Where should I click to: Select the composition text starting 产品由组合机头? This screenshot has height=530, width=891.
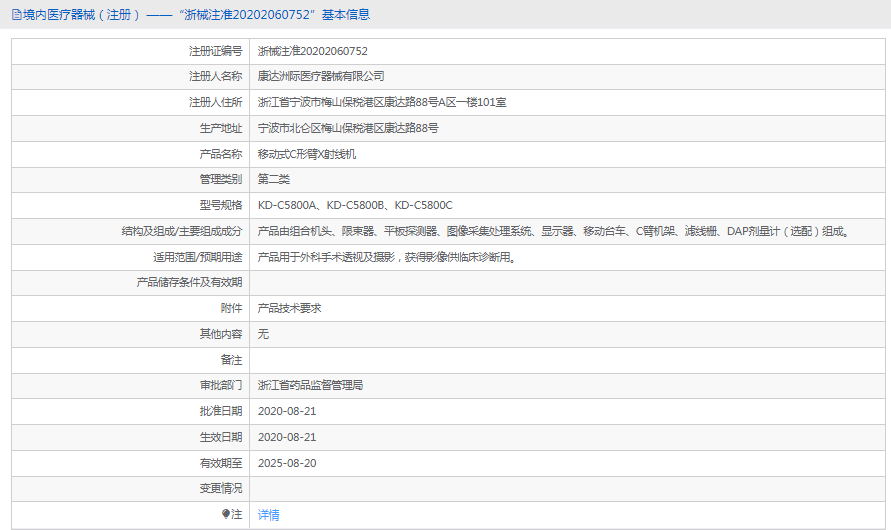coord(554,231)
